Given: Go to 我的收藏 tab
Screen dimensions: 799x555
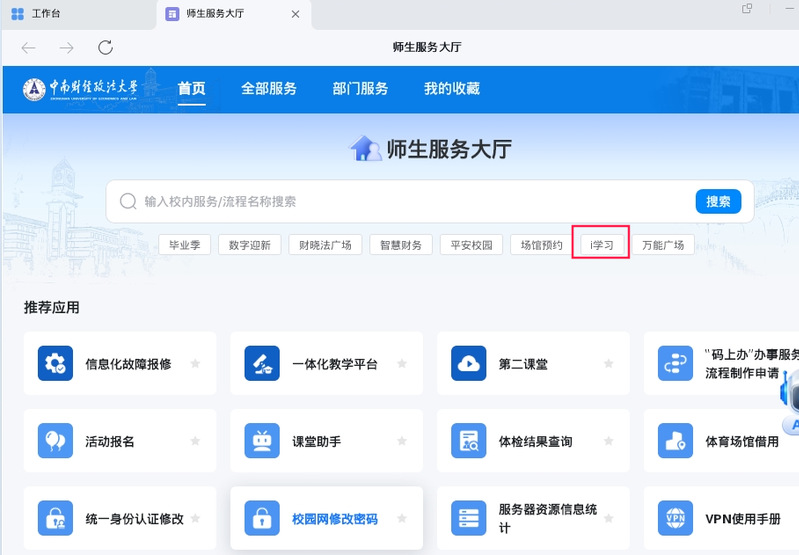Looking at the screenshot, I should point(451,89).
